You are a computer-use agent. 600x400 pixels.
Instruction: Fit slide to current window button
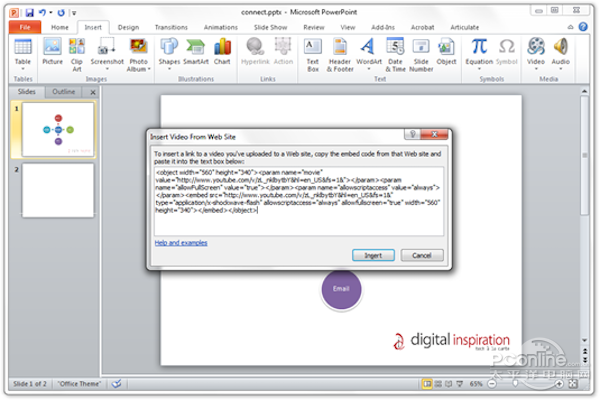tap(573, 384)
